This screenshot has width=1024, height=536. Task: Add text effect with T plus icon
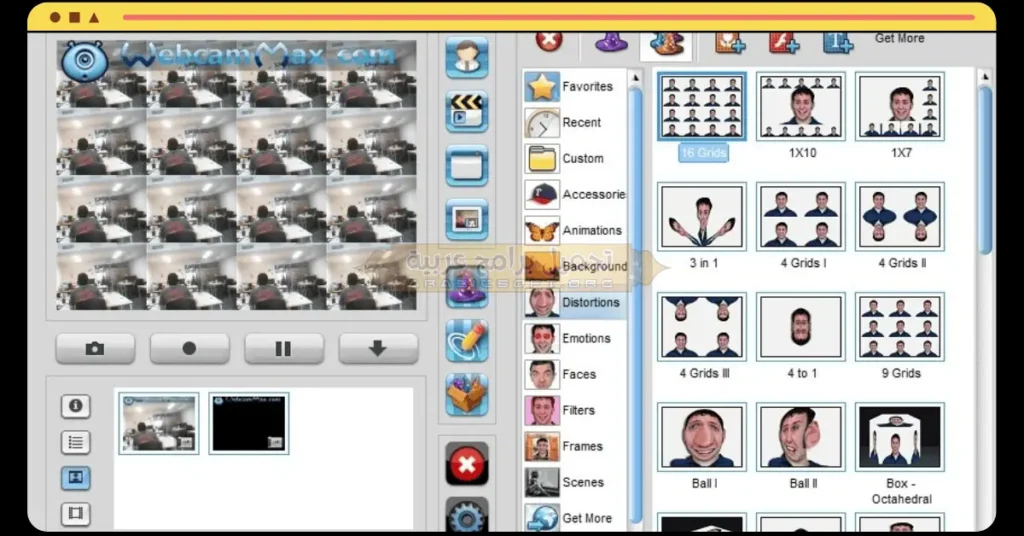click(x=838, y=43)
